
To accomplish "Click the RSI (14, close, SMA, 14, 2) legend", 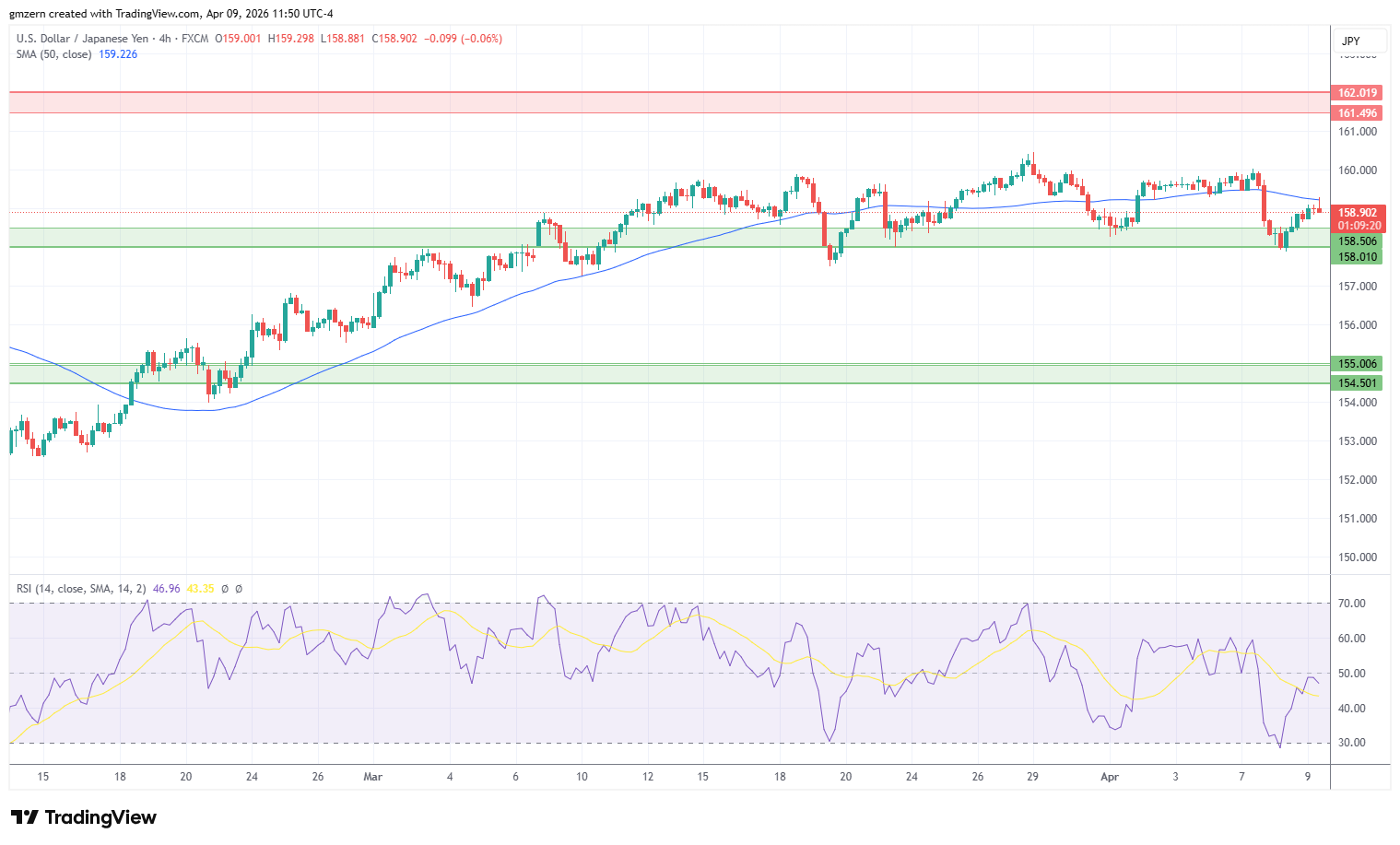I will 81,589.
